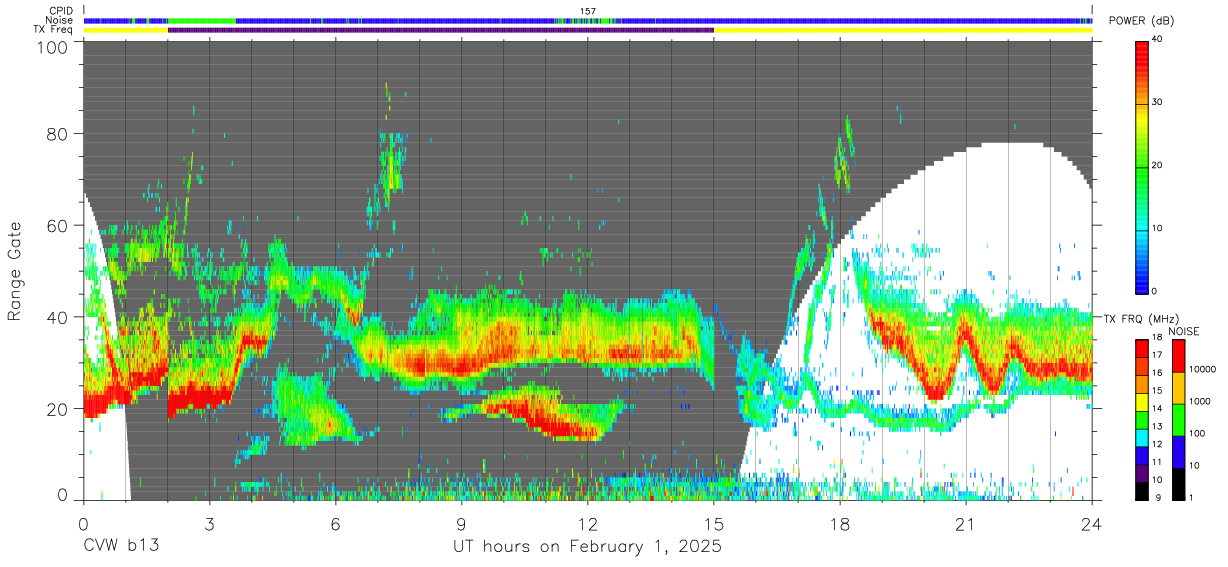Click the POWER (dB) legend title
This screenshot has height=567, width=1228.
[x=1141, y=22]
